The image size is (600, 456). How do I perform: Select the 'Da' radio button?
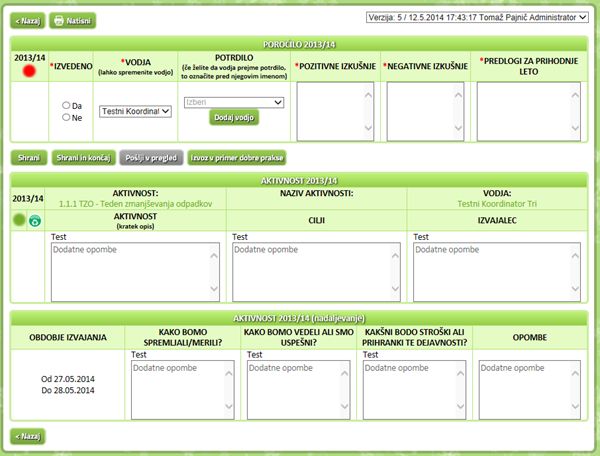67,105
